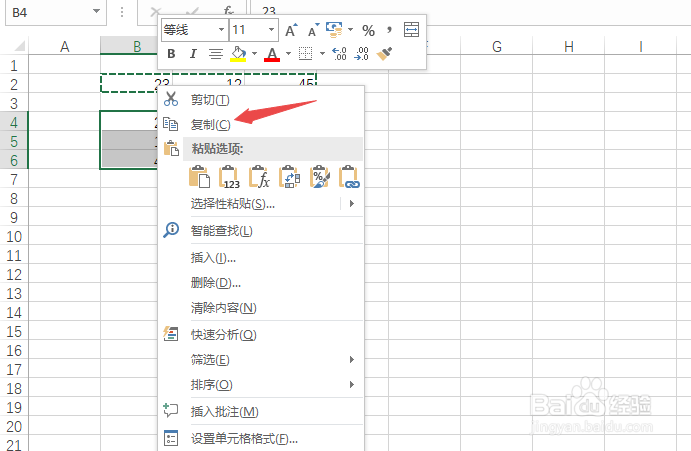Apply red font color
The width and height of the screenshot is (691, 451).
click(272, 54)
